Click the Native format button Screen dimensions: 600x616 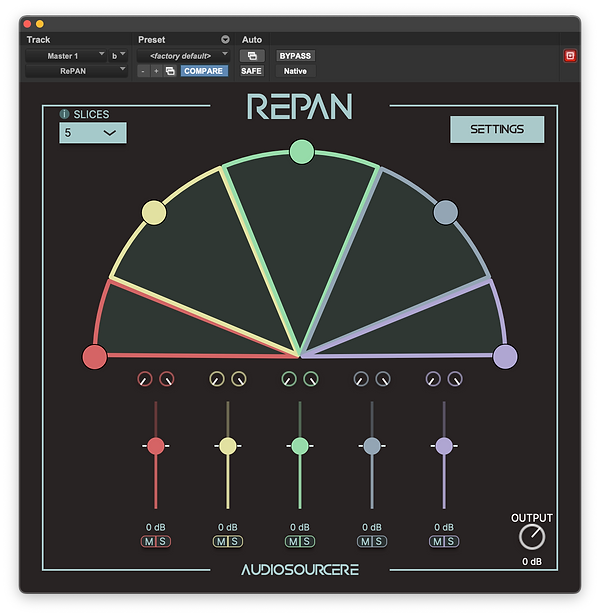coord(295,71)
